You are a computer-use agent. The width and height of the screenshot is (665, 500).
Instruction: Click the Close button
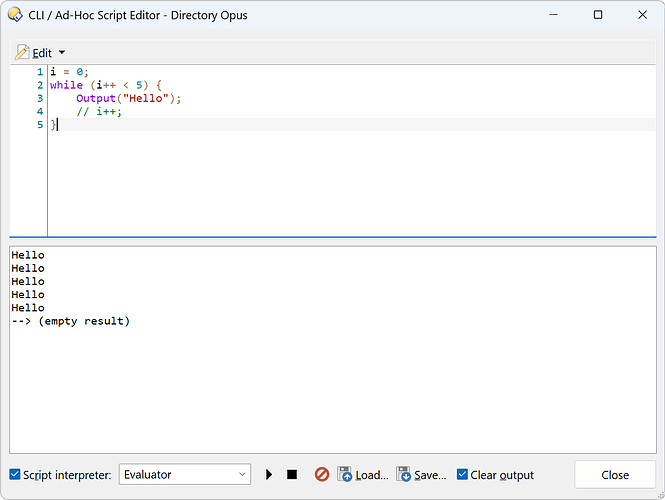click(615, 475)
